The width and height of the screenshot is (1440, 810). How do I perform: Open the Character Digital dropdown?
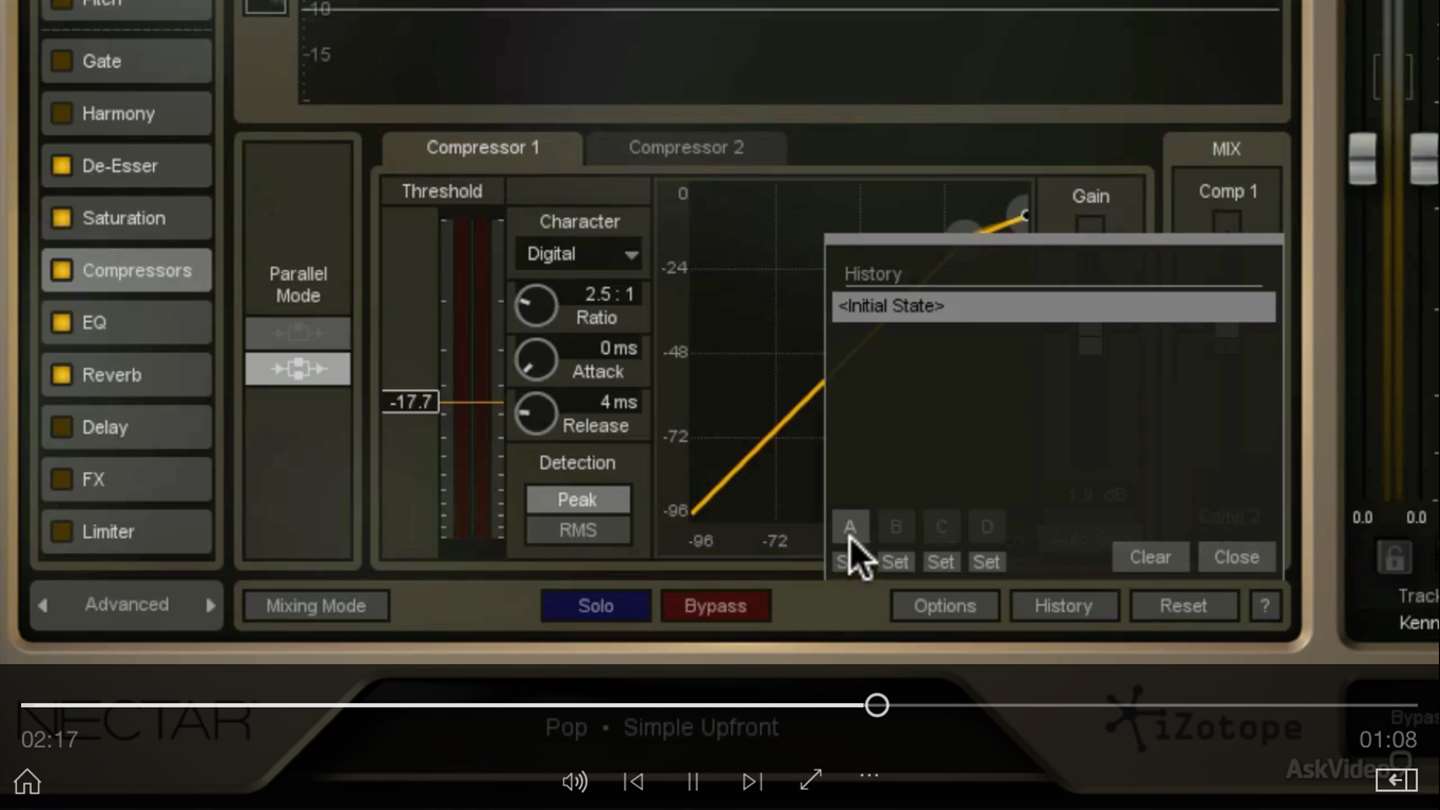578,254
